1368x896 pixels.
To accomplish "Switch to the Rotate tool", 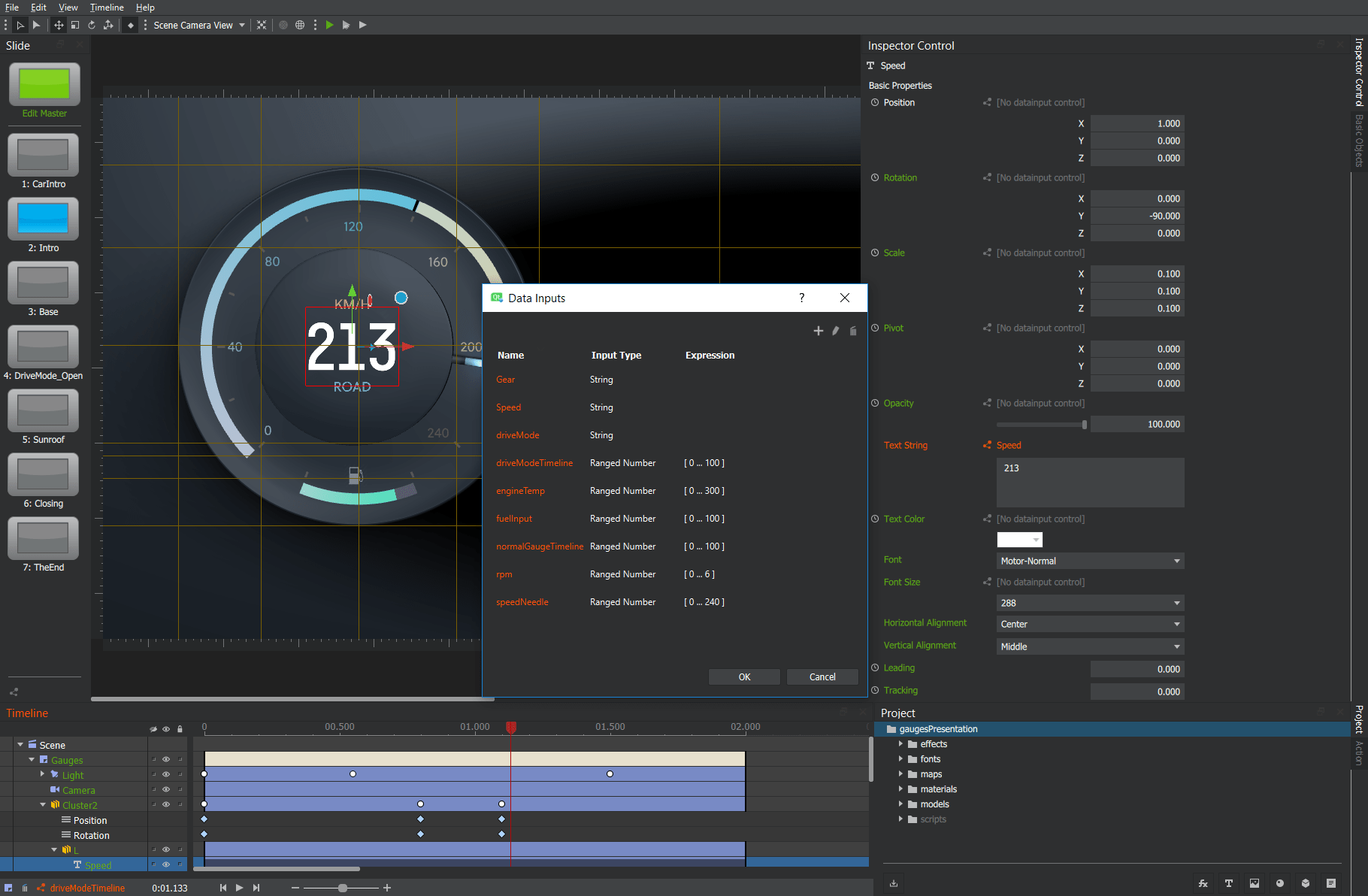I will [92, 25].
